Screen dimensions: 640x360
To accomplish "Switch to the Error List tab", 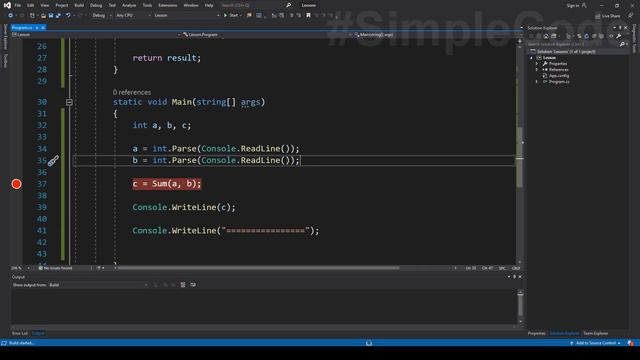I will click(20, 333).
